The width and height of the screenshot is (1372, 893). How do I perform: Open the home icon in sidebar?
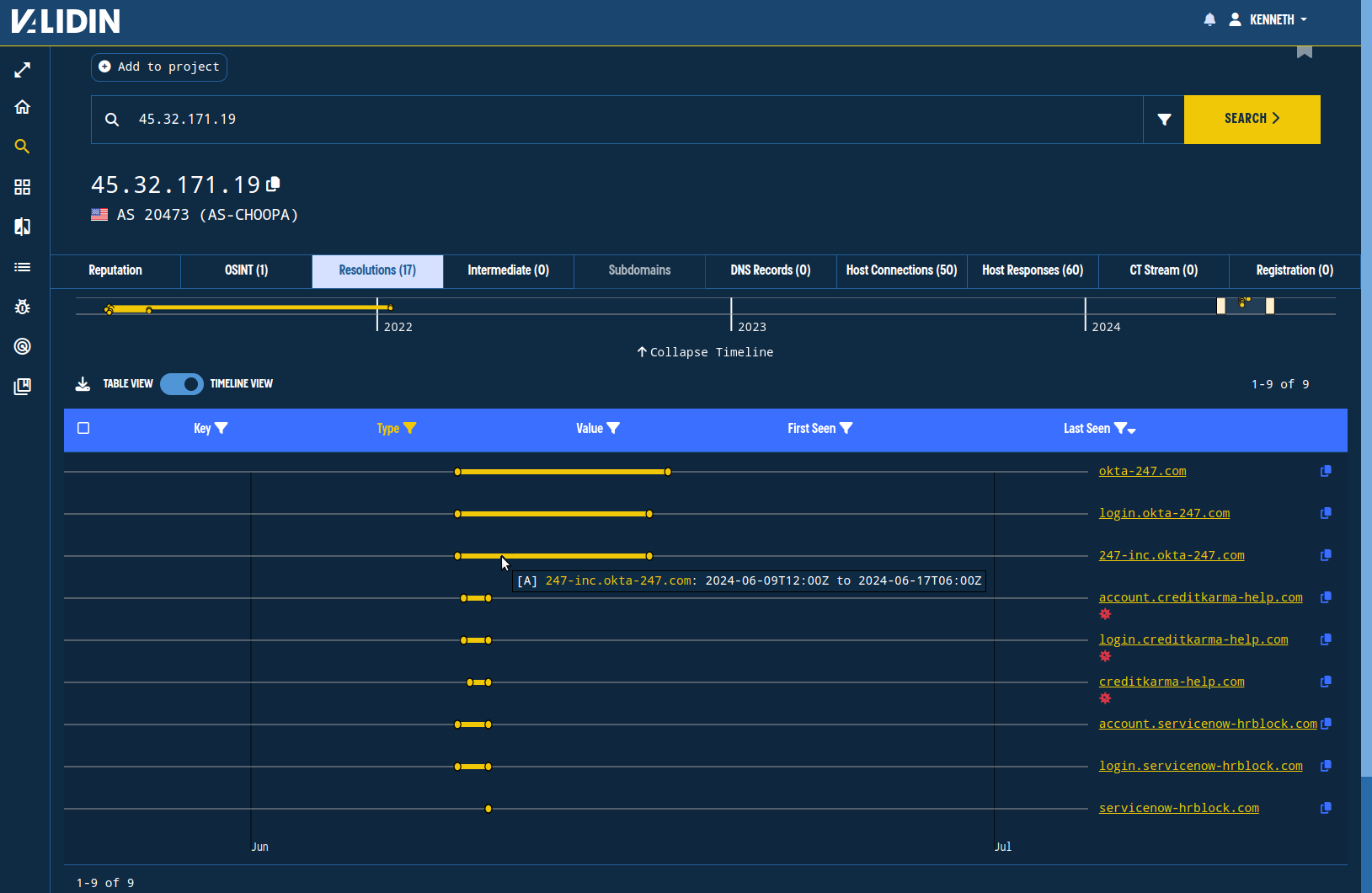click(x=23, y=107)
